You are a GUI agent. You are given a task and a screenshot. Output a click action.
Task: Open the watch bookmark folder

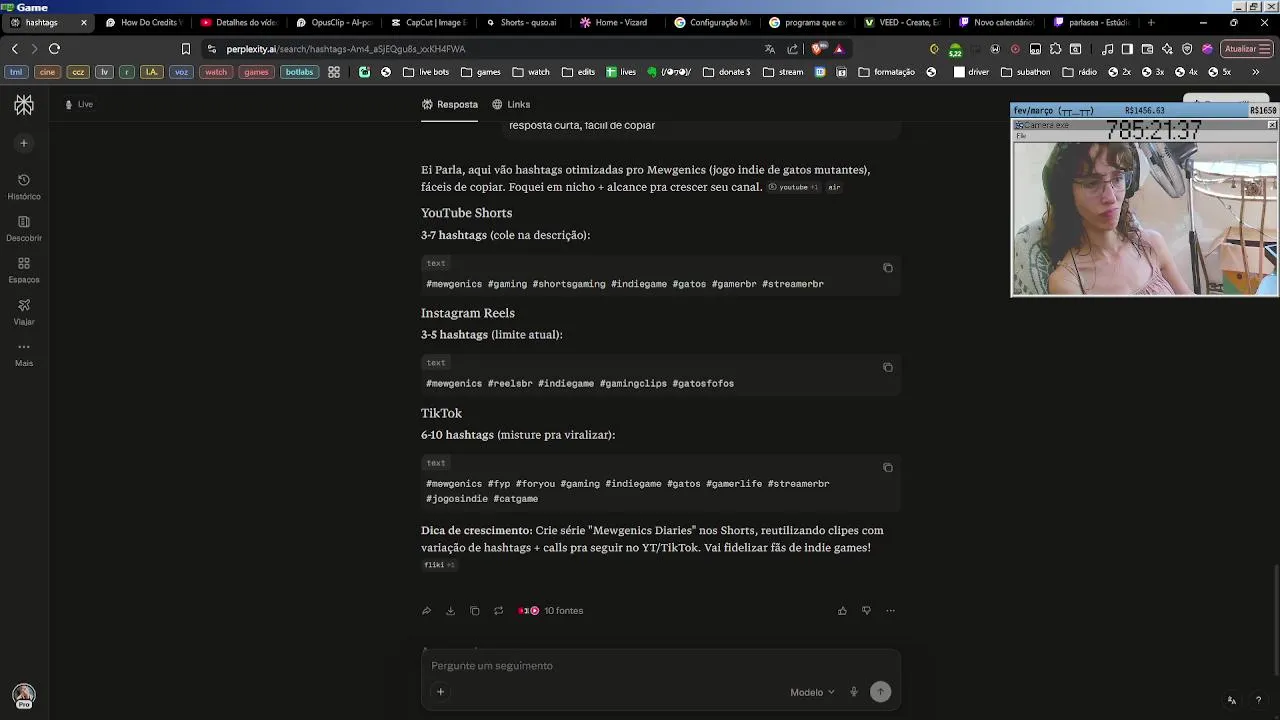coord(531,72)
